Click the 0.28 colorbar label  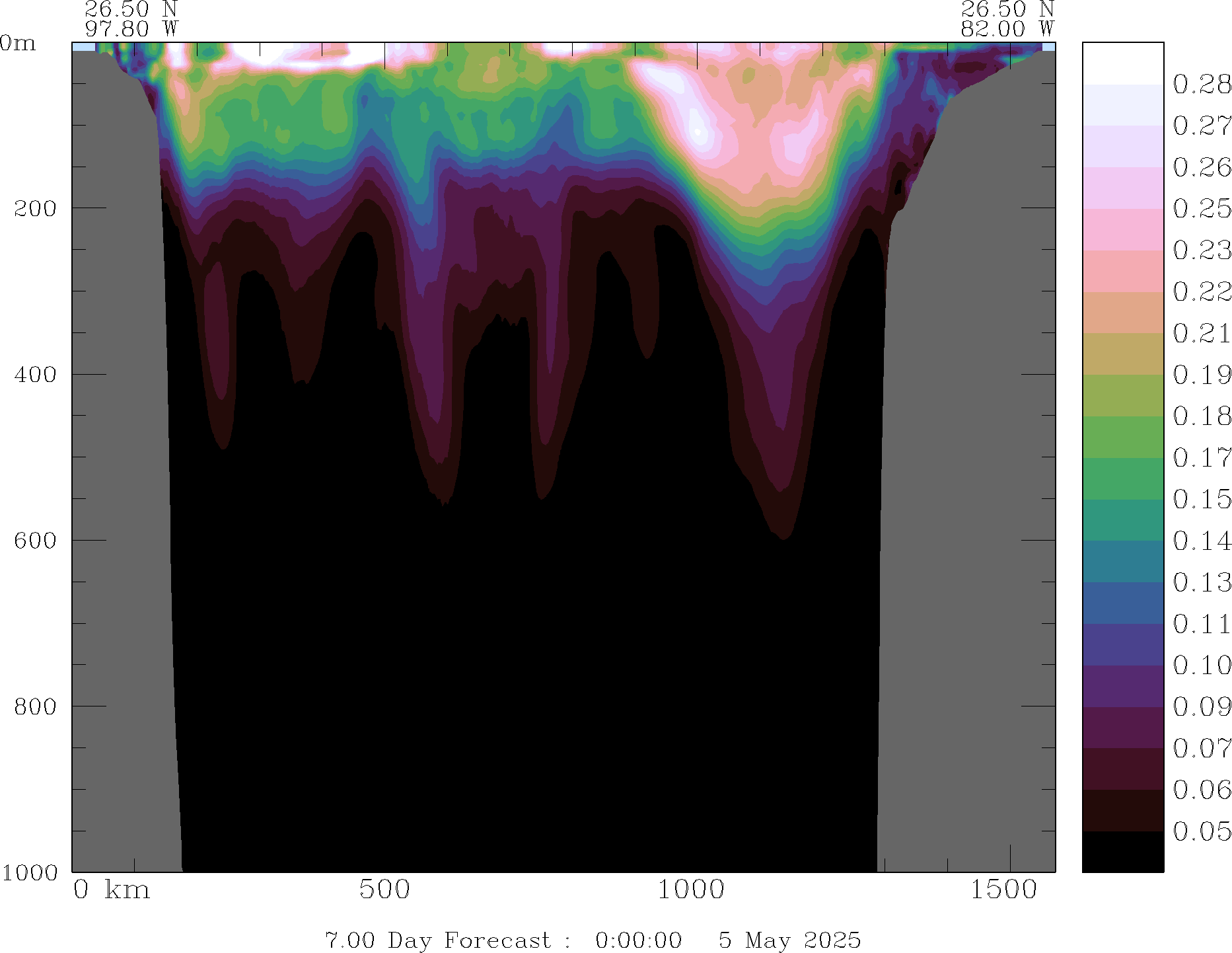tap(1201, 85)
